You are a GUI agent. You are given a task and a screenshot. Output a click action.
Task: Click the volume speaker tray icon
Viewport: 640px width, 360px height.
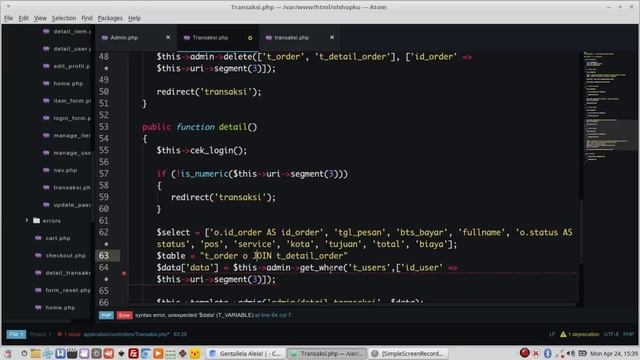(571, 353)
